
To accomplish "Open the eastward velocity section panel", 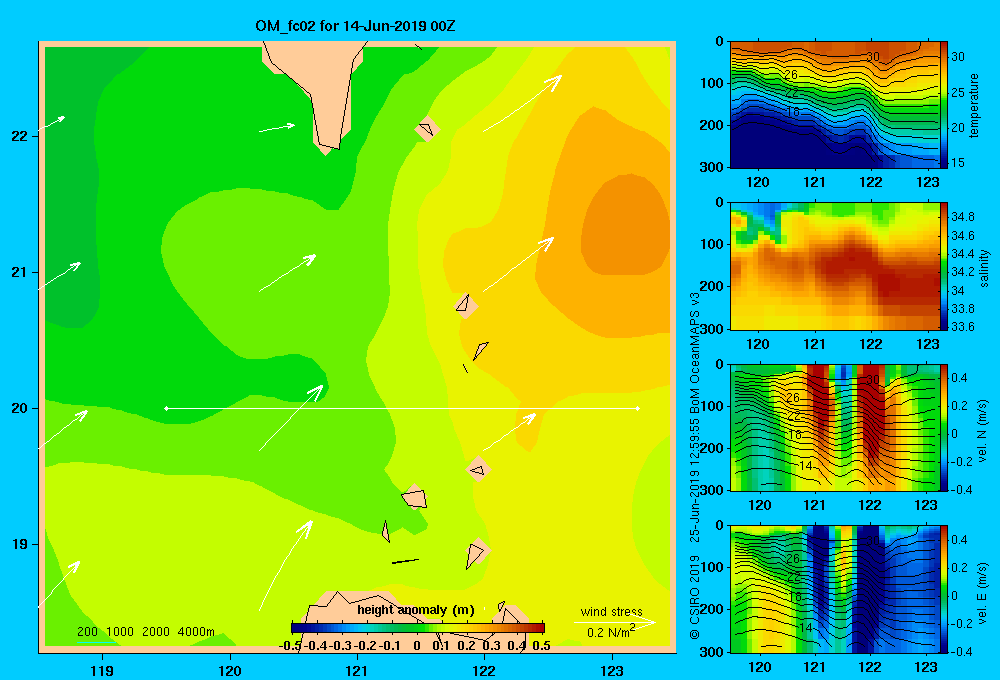I will pos(835,589).
